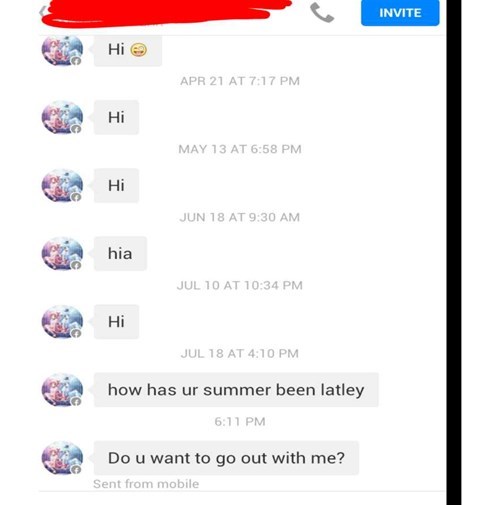Click the JUL 18 AT 4:10 PM timestamp
The image size is (500, 505).
click(240, 353)
